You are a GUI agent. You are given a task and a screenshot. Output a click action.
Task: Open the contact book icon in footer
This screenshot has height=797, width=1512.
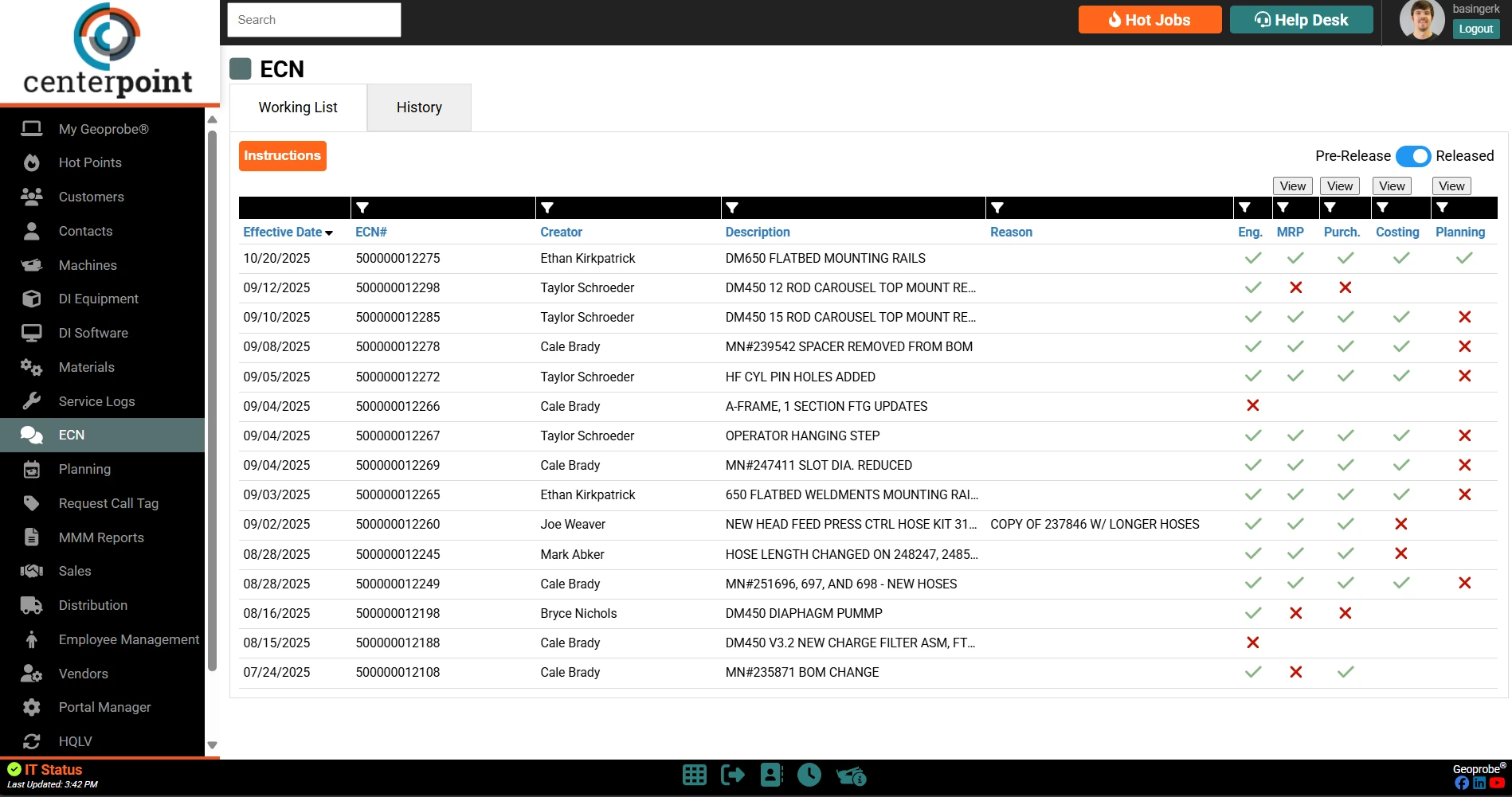771,775
